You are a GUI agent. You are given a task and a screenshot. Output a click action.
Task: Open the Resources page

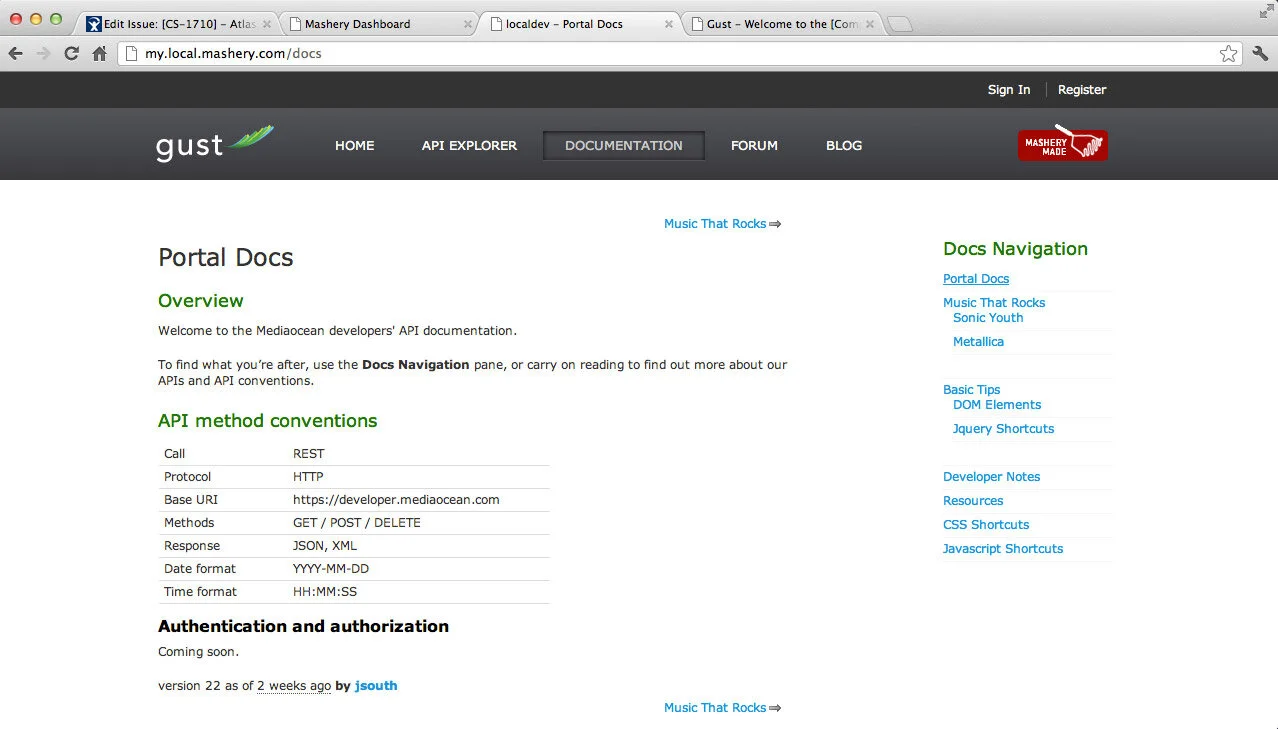coord(973,501)
